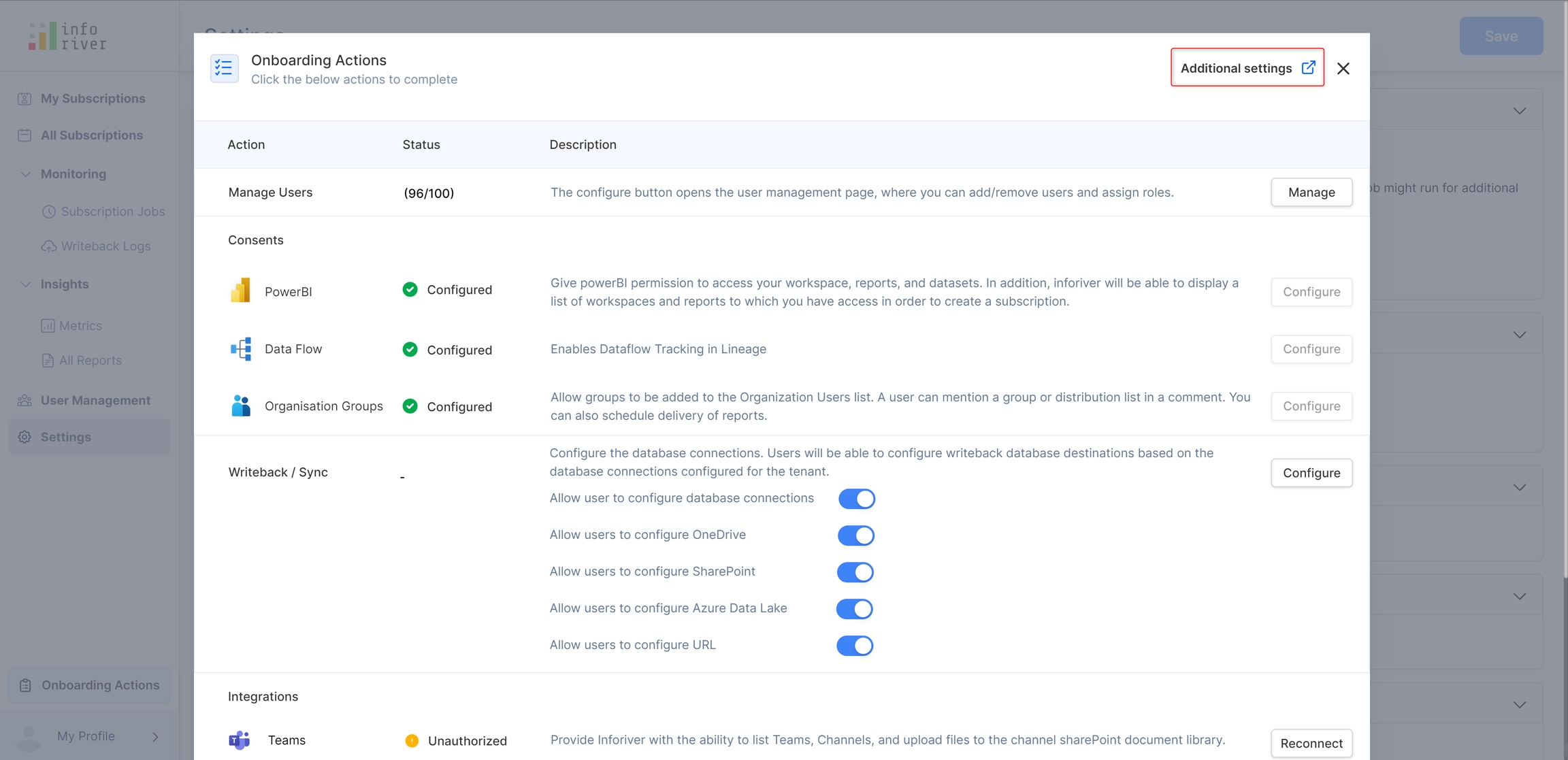Expand My Profile chevron arrow

155,737
